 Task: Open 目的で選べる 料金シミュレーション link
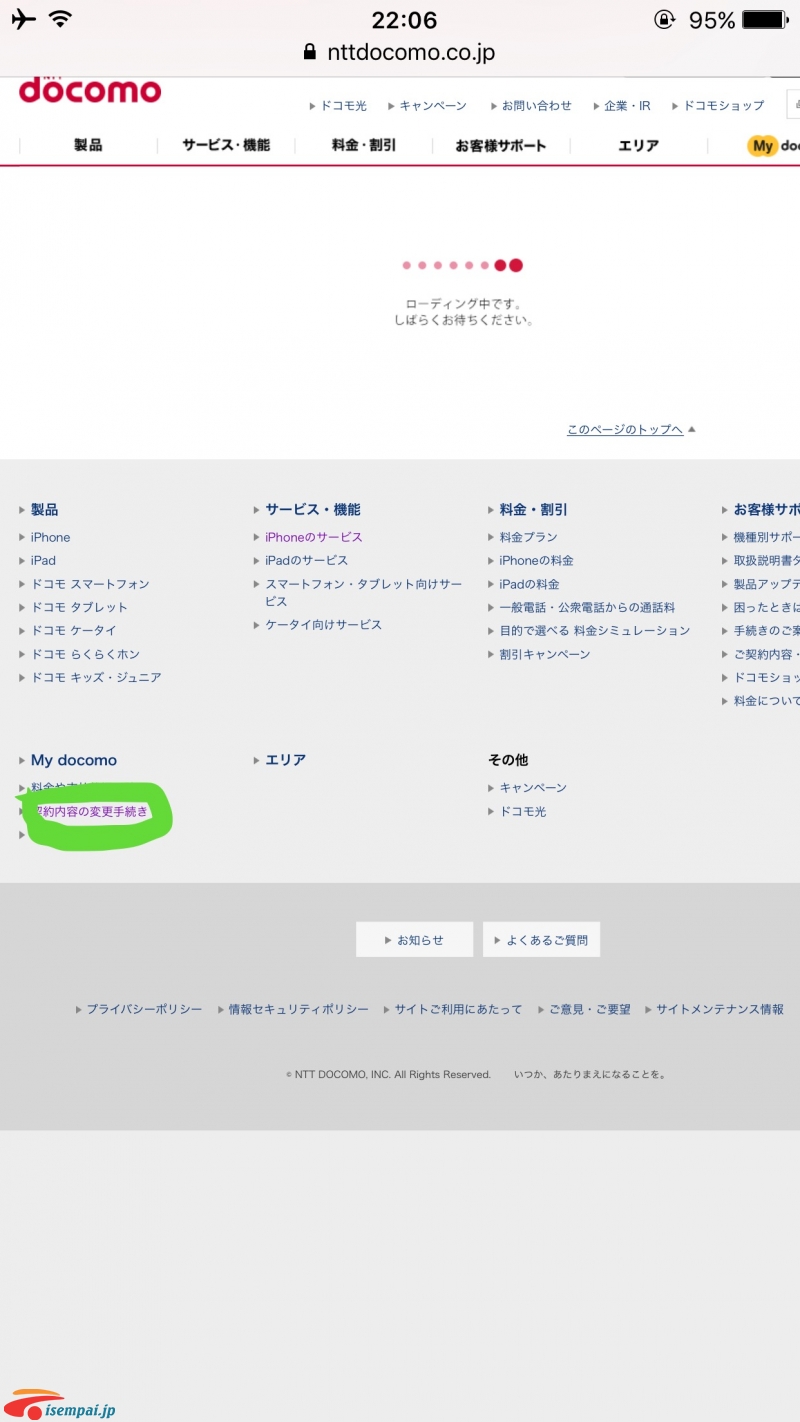(595, 631)
